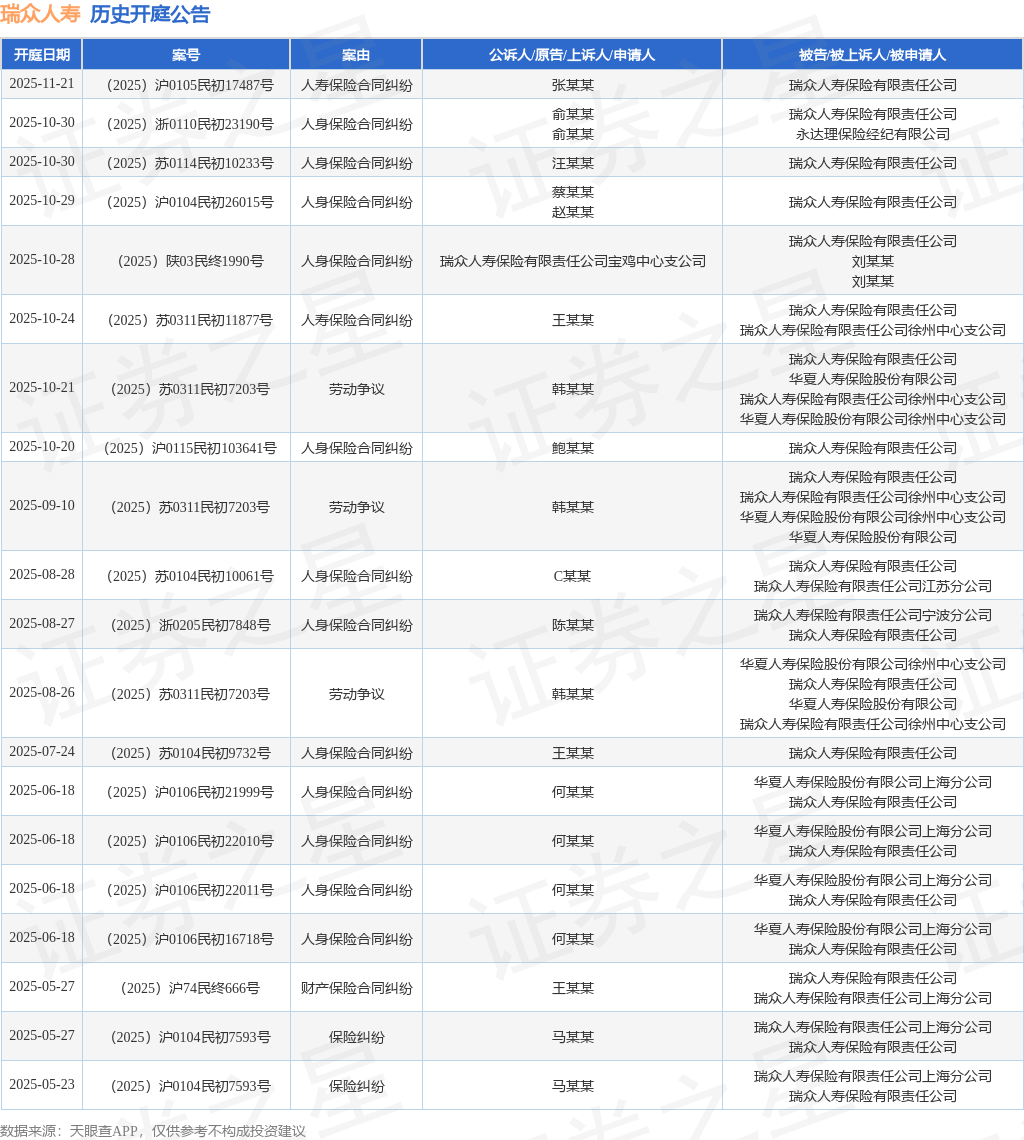Click case number 苏0311民初11877号
This screenshot has width=1024, height=1140.
[x=190, y=320]
